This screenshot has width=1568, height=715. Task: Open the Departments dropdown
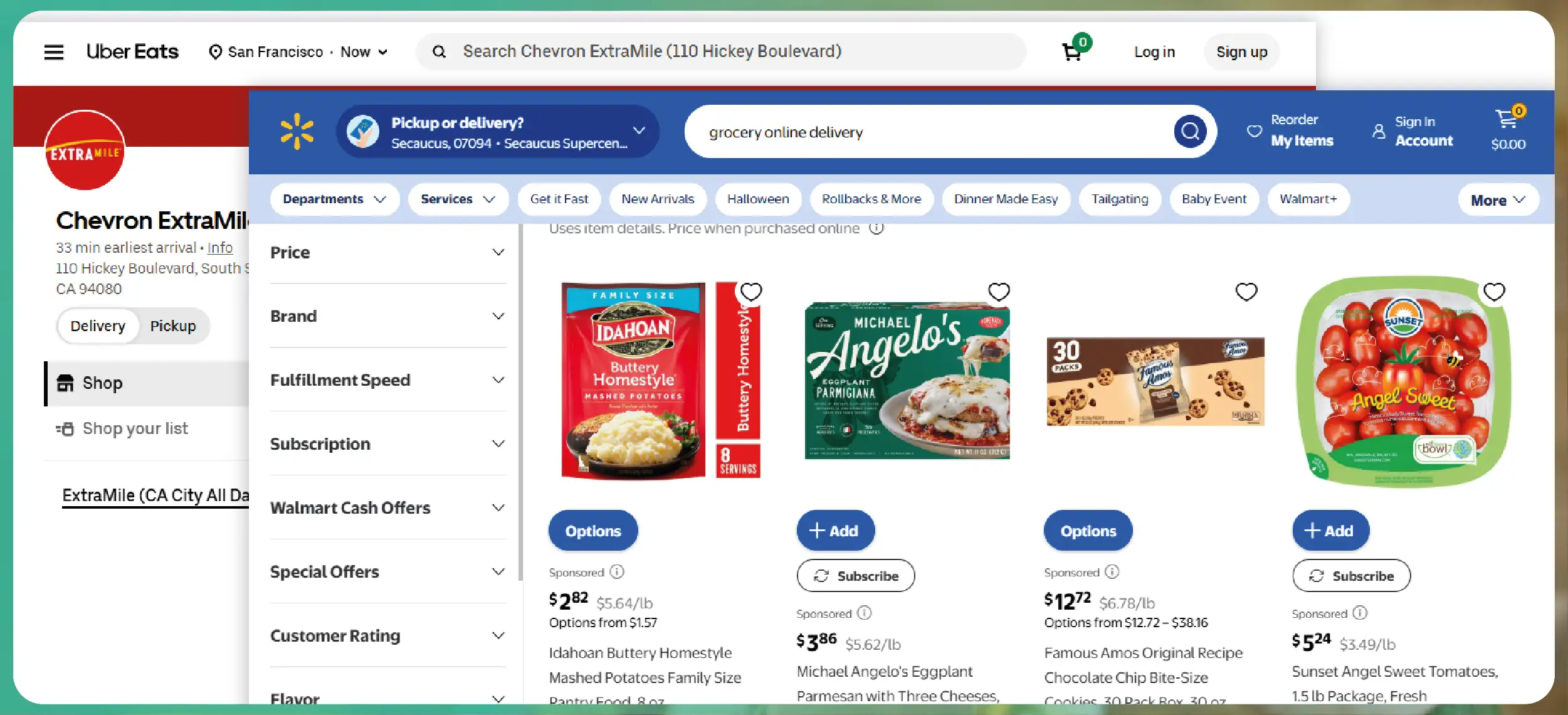334,199
